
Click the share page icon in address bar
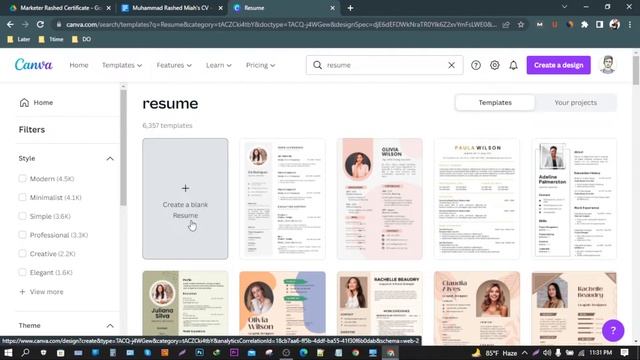[506, 24]
